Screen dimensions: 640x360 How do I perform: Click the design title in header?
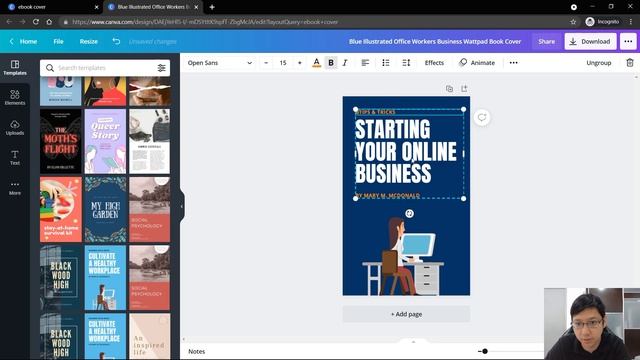click(x=435, y=41)
